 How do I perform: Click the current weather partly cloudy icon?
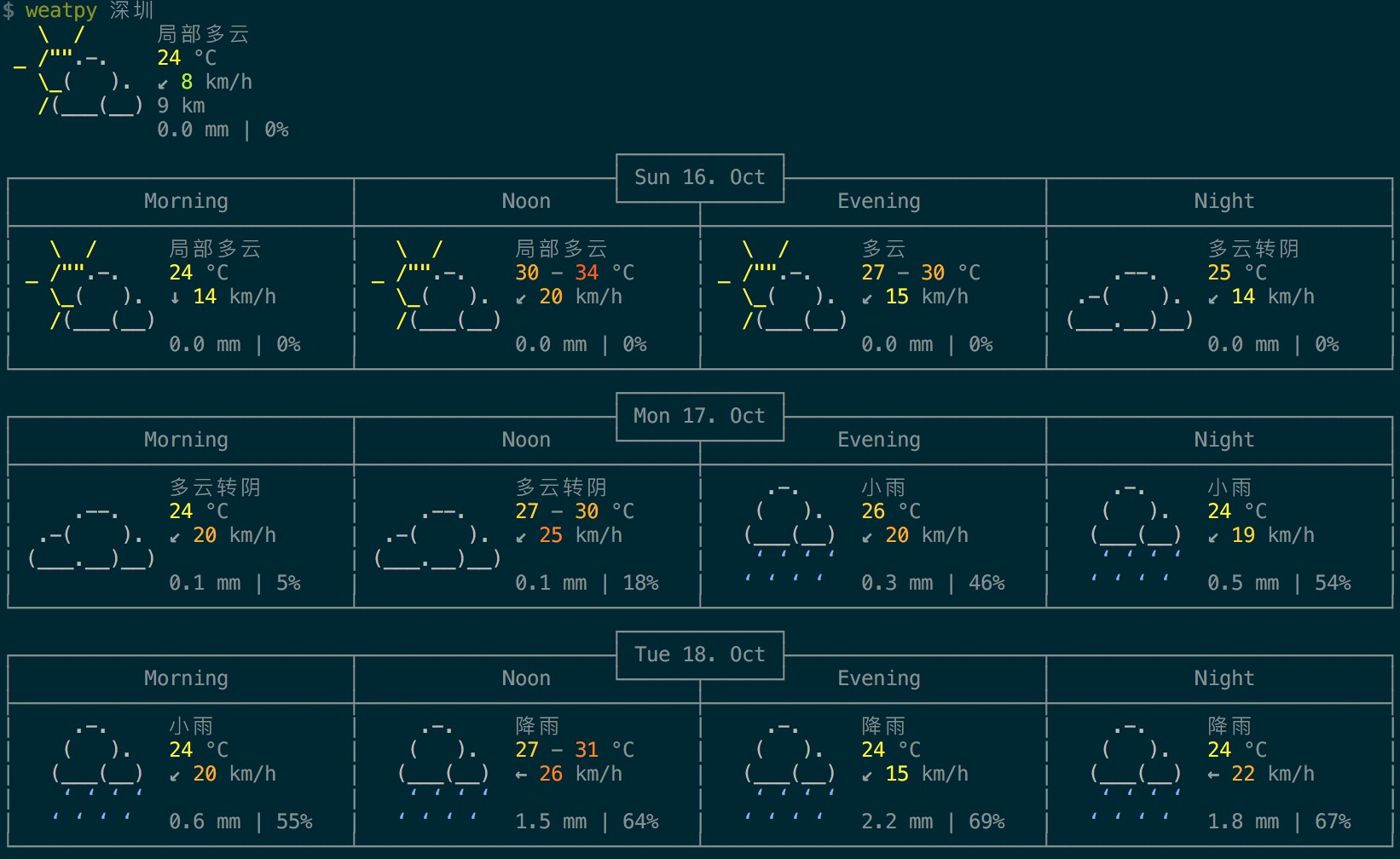coord(78,70)
